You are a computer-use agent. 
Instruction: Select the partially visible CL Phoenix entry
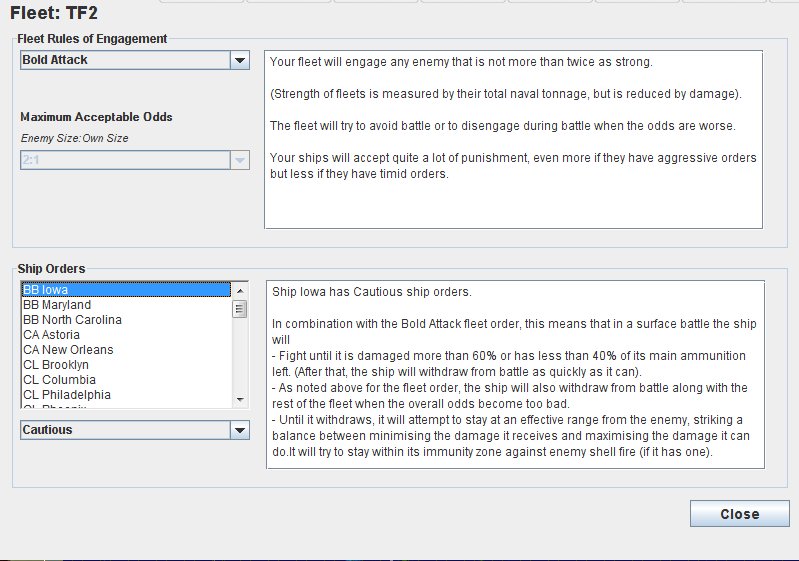pos(126,406)
